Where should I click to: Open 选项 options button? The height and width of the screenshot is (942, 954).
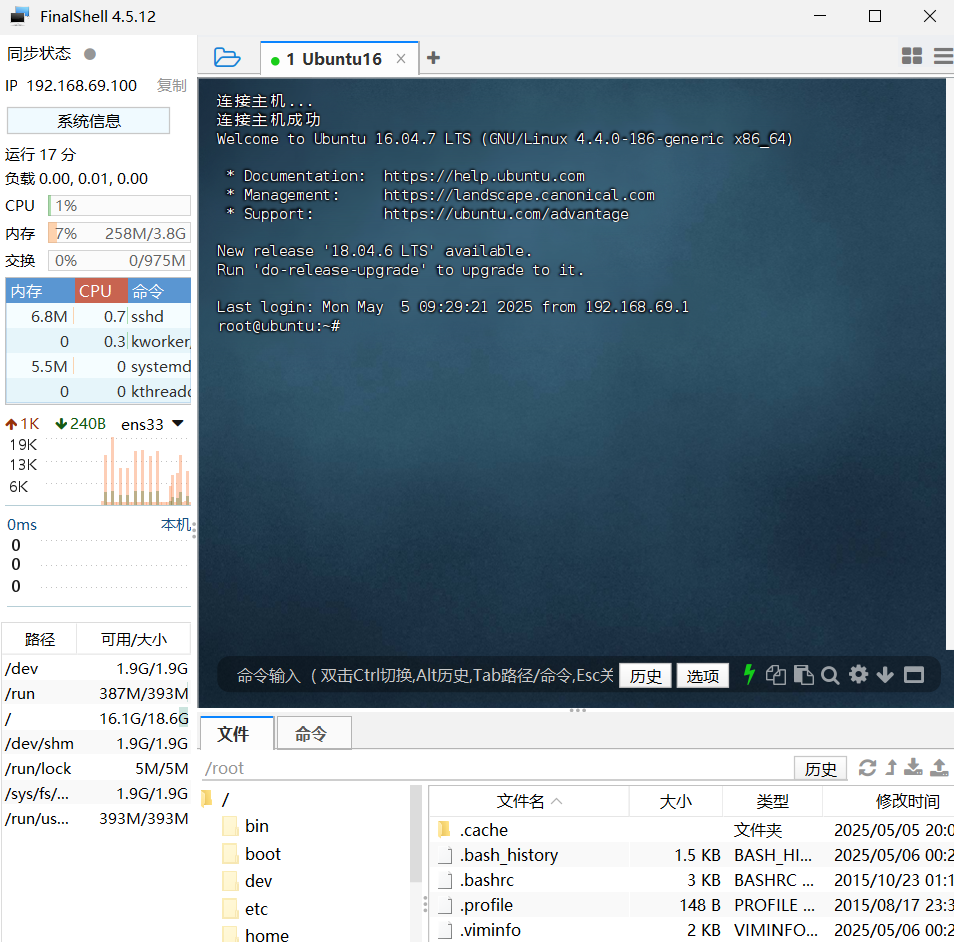coord(703,676)
